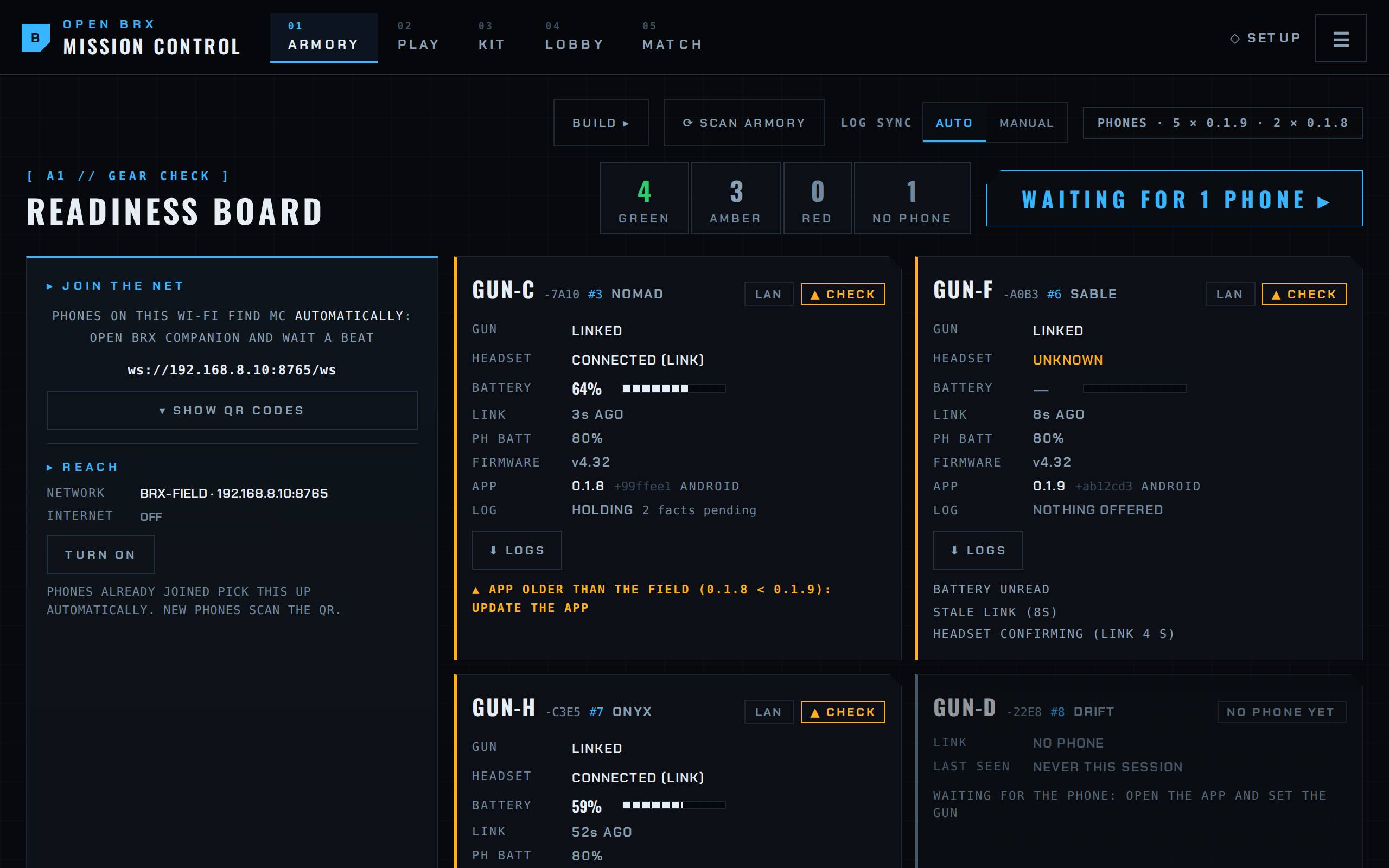Go to the LOBBY tab
The image size is (1389, 868).
(x=575, y=37)
